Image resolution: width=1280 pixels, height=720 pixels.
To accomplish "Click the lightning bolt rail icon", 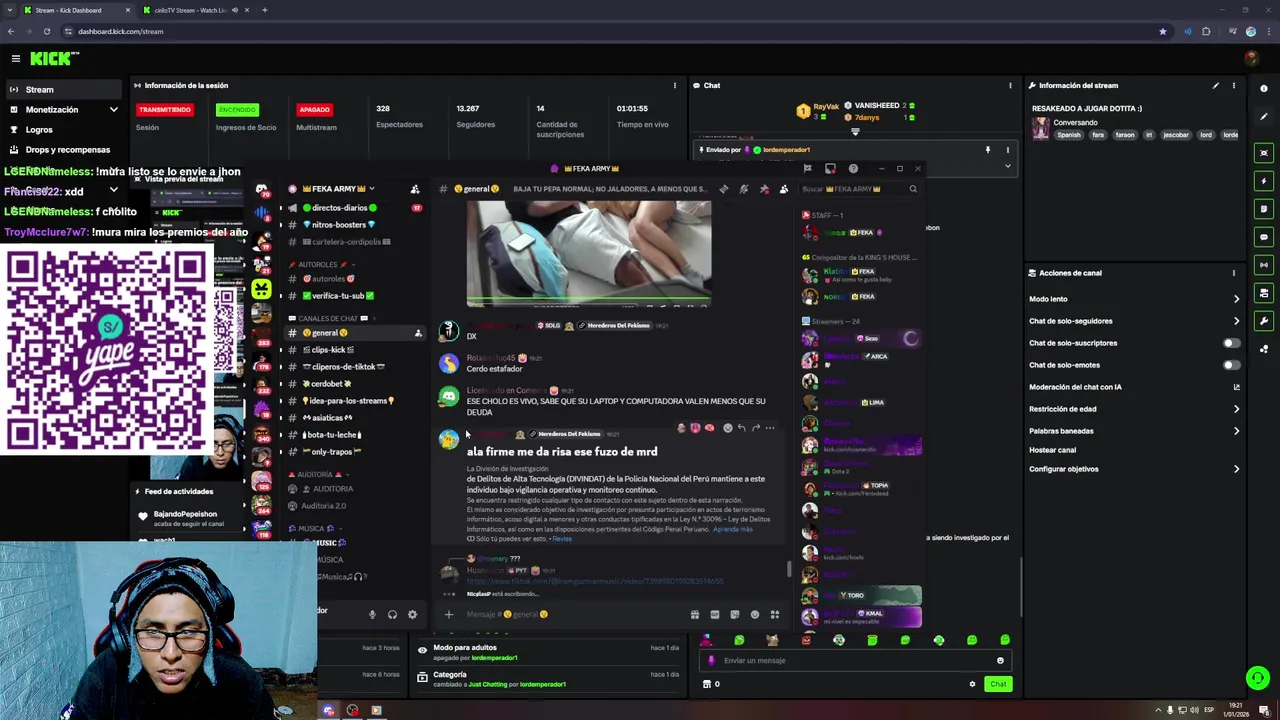I will click(x=1264, y=181).
